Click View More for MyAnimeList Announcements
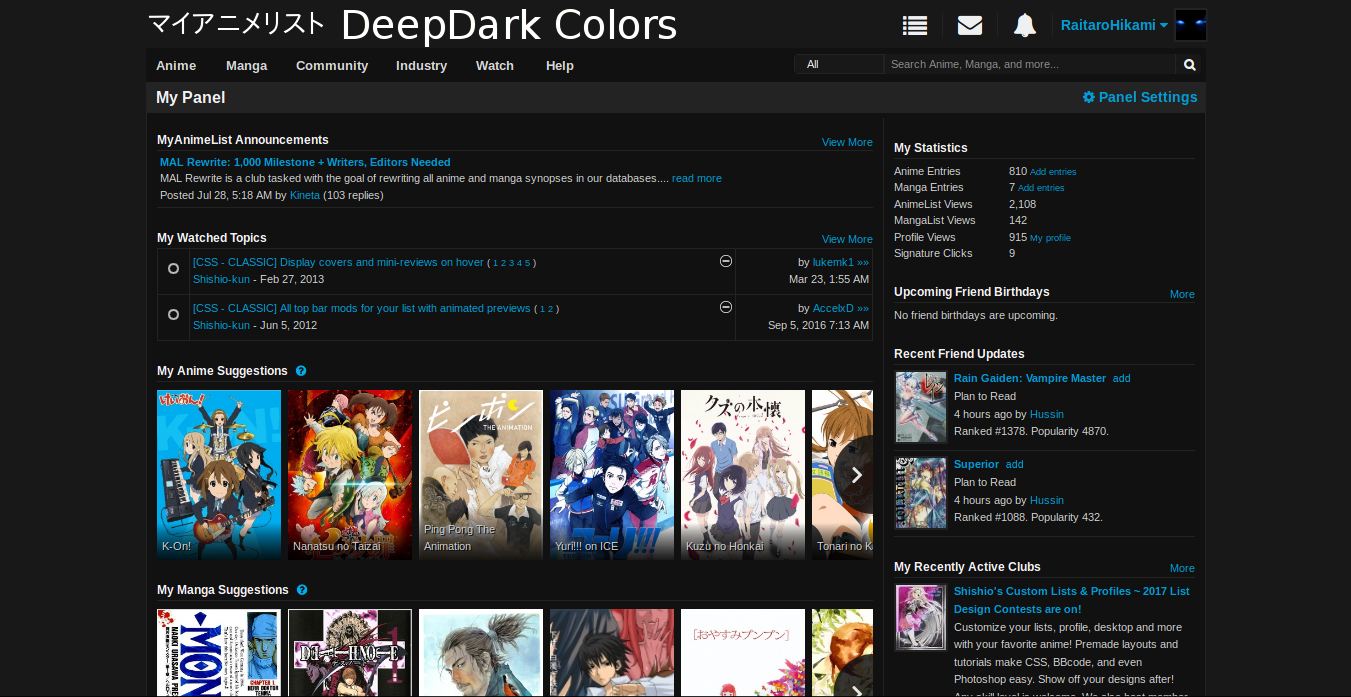The width and height of the screenshot is (1351, 697). coord(847,142)
